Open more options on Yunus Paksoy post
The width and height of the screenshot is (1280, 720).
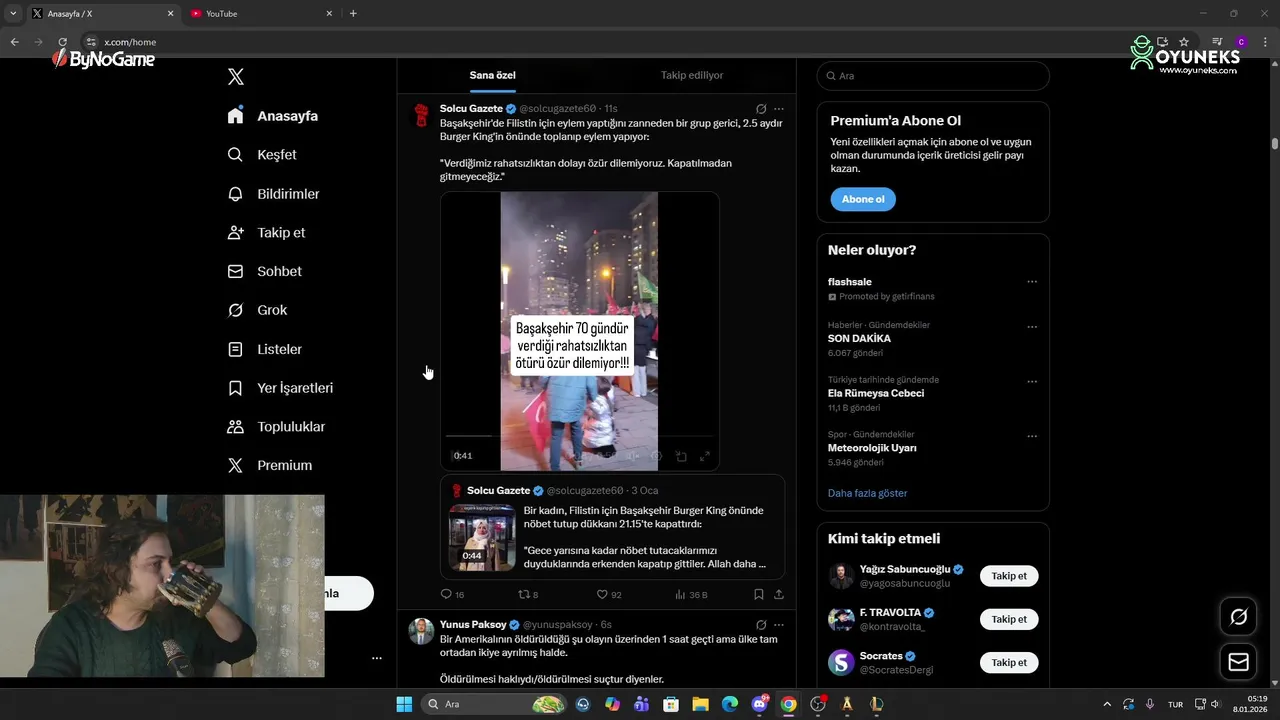[779, 625]
